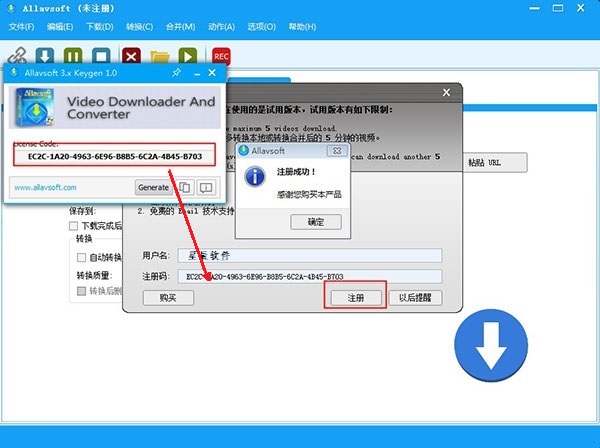Click the info/about icon in Keygen
The image size is (600, 448).
206,187
